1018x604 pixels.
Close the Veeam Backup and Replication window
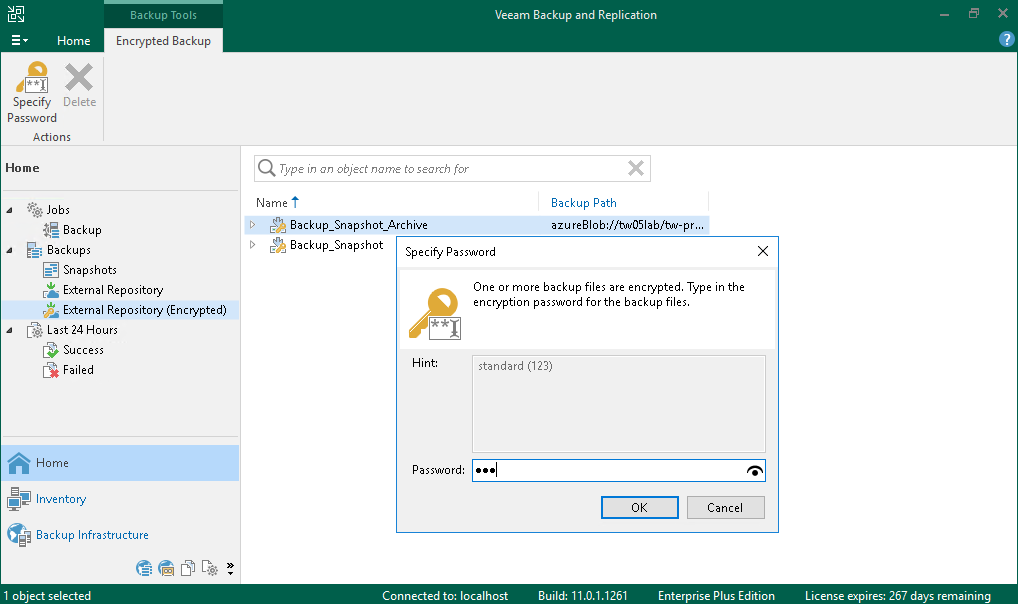(1002, 14)
